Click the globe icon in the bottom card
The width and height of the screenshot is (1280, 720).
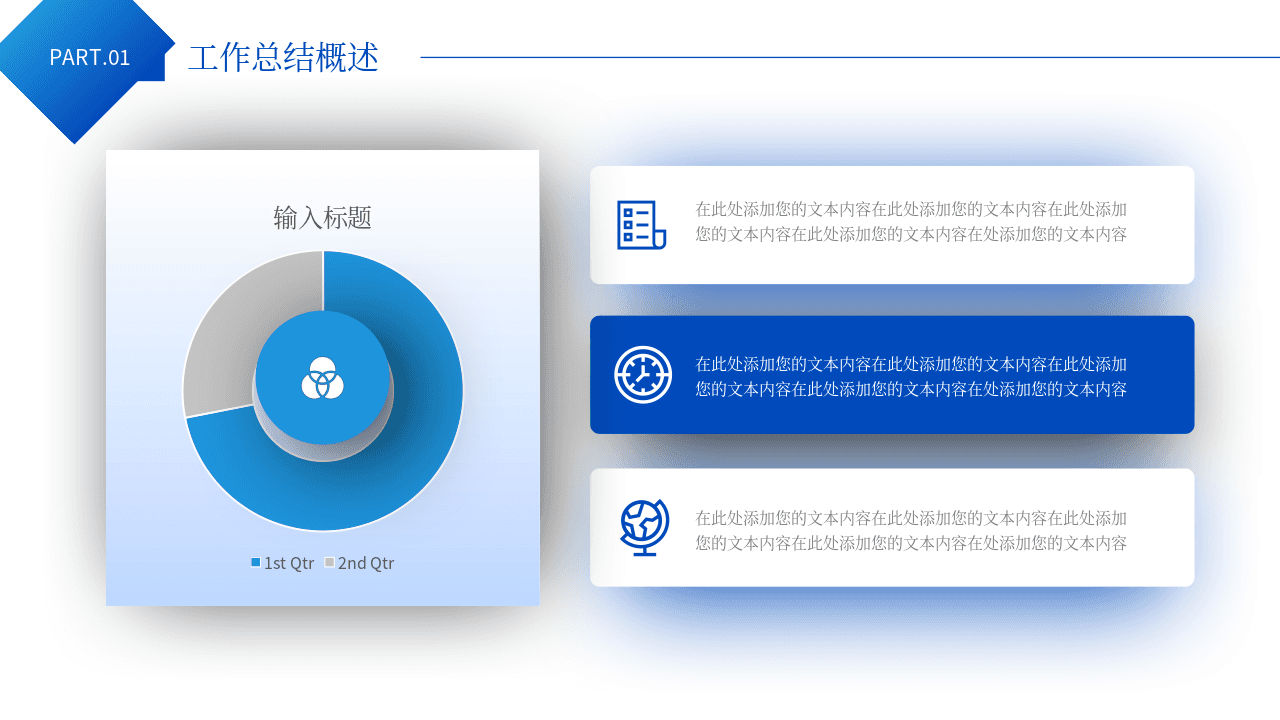click(x=645, y=528)
